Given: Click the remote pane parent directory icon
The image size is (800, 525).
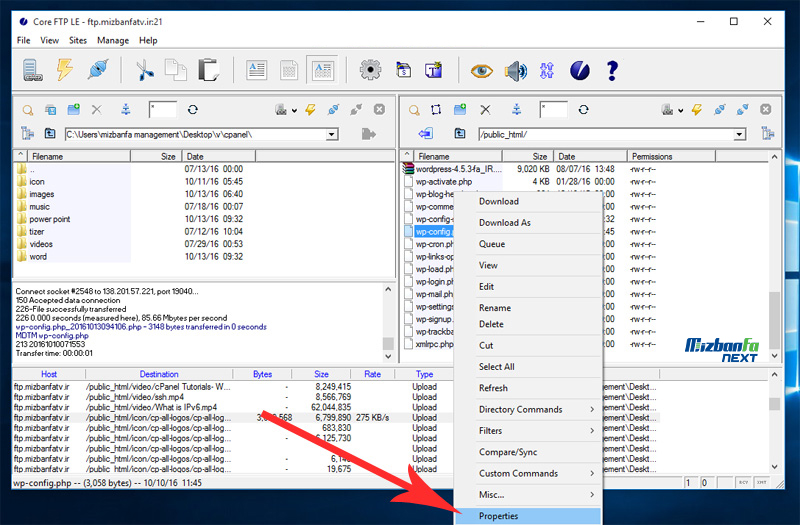Looking at the screenshot, I should (x=460, y=133).
